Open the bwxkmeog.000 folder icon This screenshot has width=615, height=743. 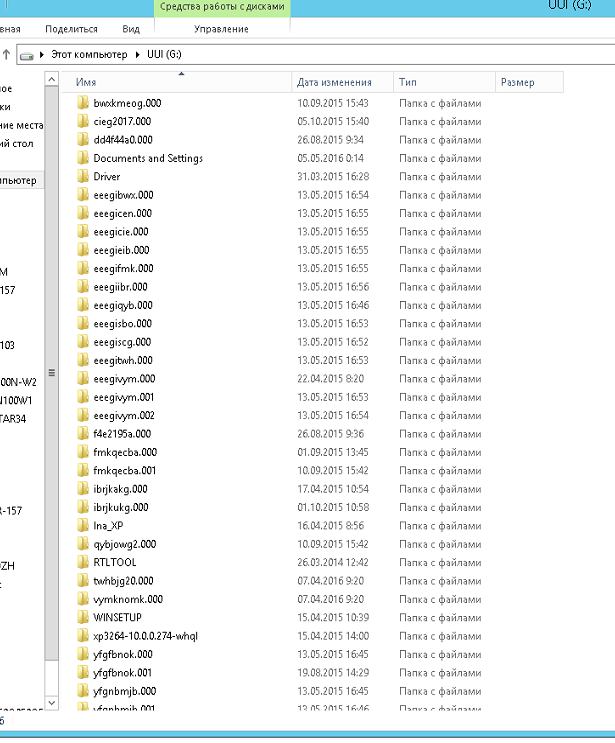(x=83, y=103)
